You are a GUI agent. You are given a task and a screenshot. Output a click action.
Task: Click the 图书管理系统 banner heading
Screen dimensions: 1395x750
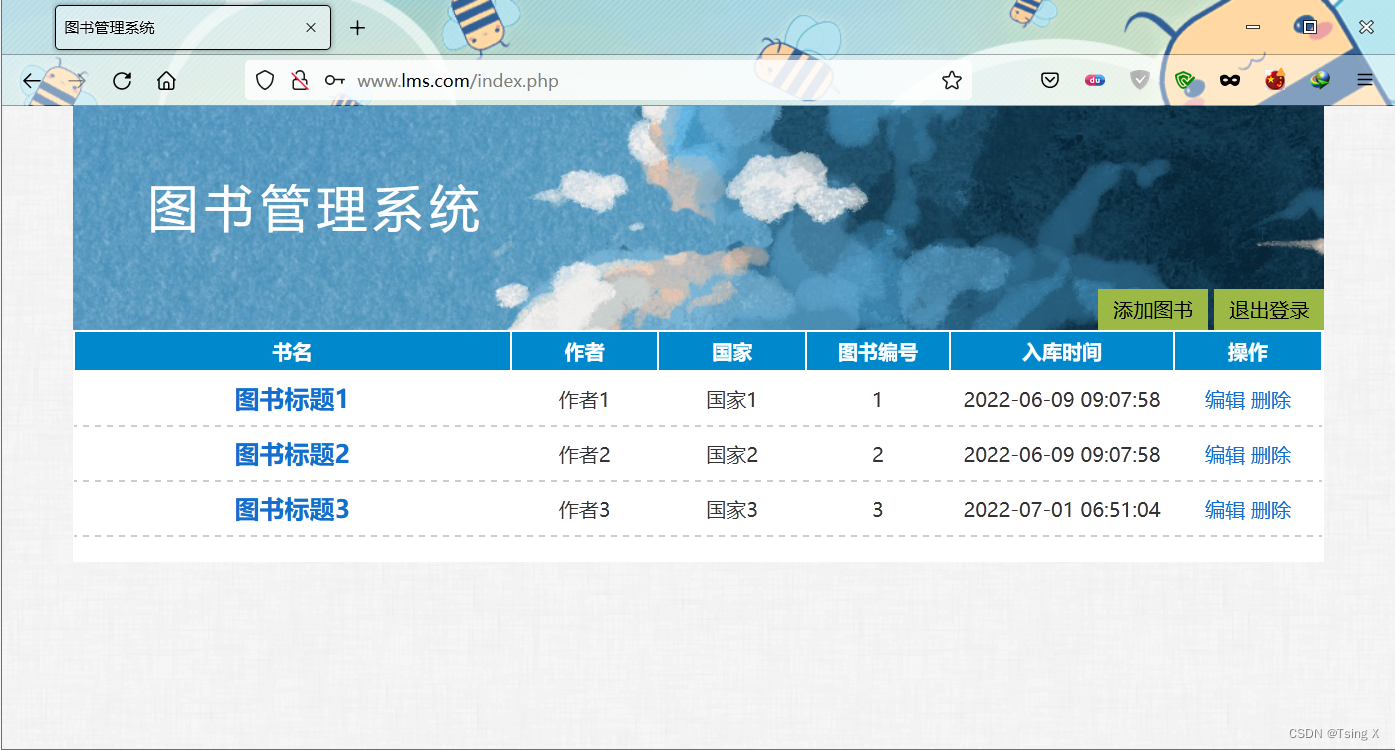pos(315,210)
